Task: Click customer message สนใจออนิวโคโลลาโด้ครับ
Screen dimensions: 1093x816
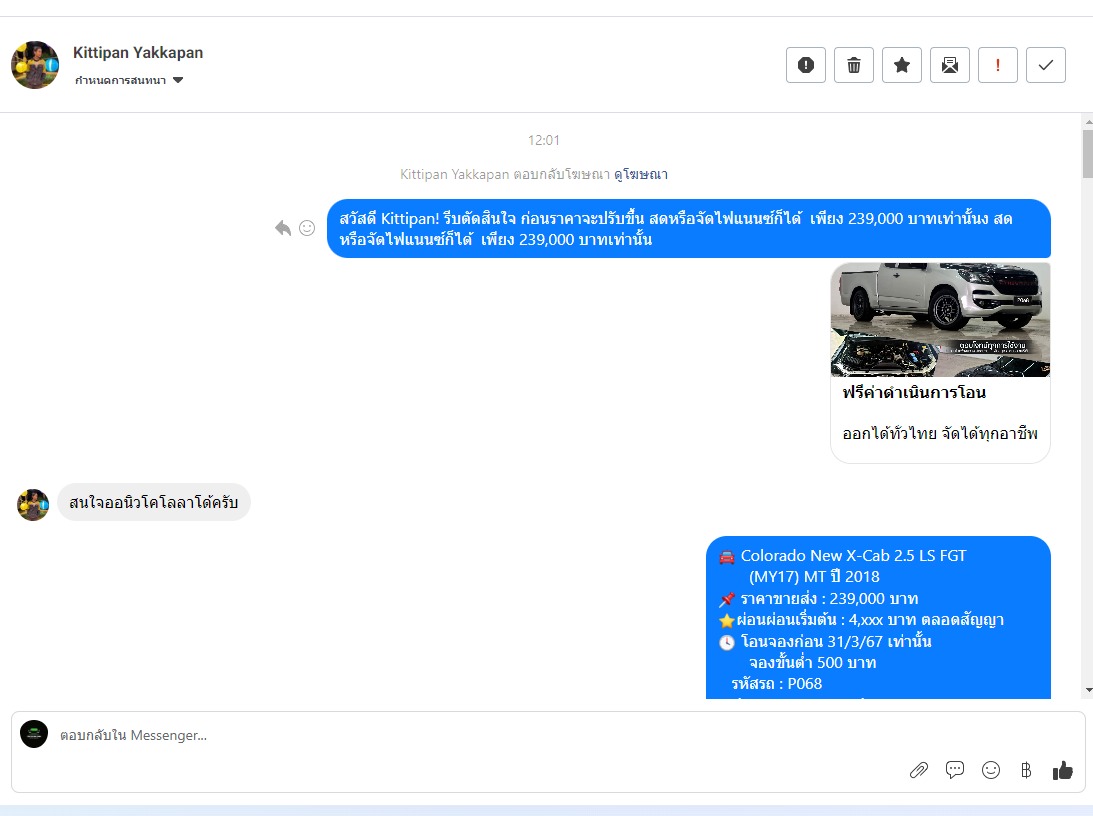Action: 154,502
